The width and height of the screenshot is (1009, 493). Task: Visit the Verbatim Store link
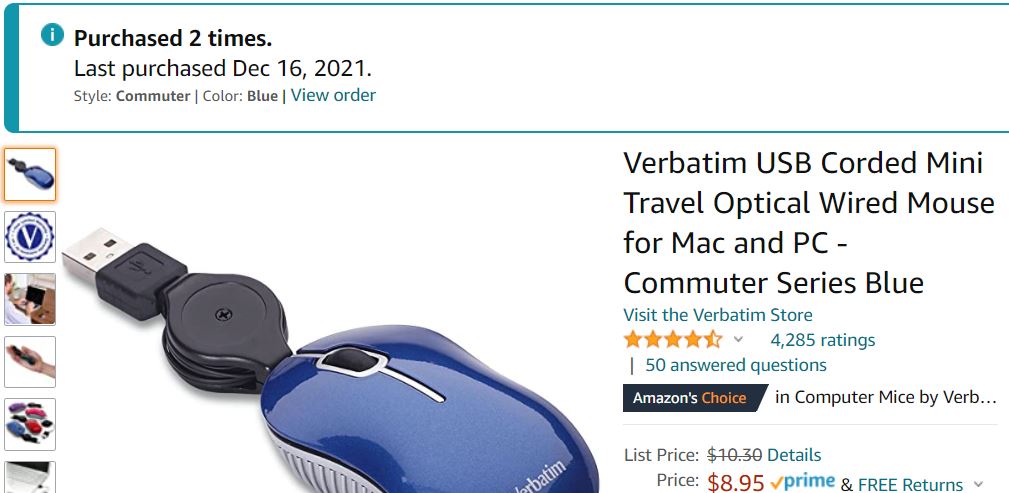click(717, 315)
